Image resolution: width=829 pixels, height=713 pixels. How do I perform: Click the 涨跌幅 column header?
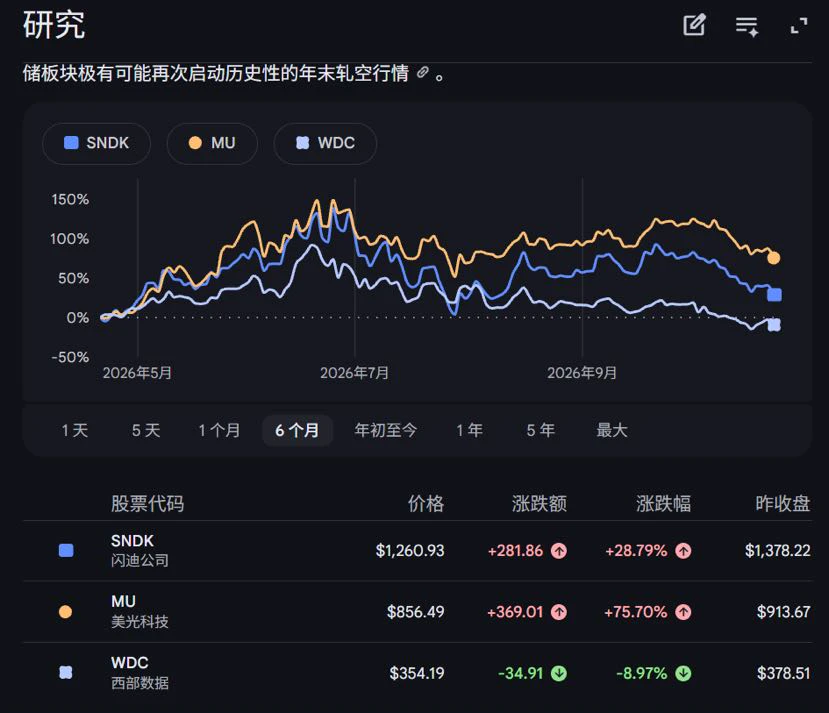pyautogui.click(x=664, y=504)
